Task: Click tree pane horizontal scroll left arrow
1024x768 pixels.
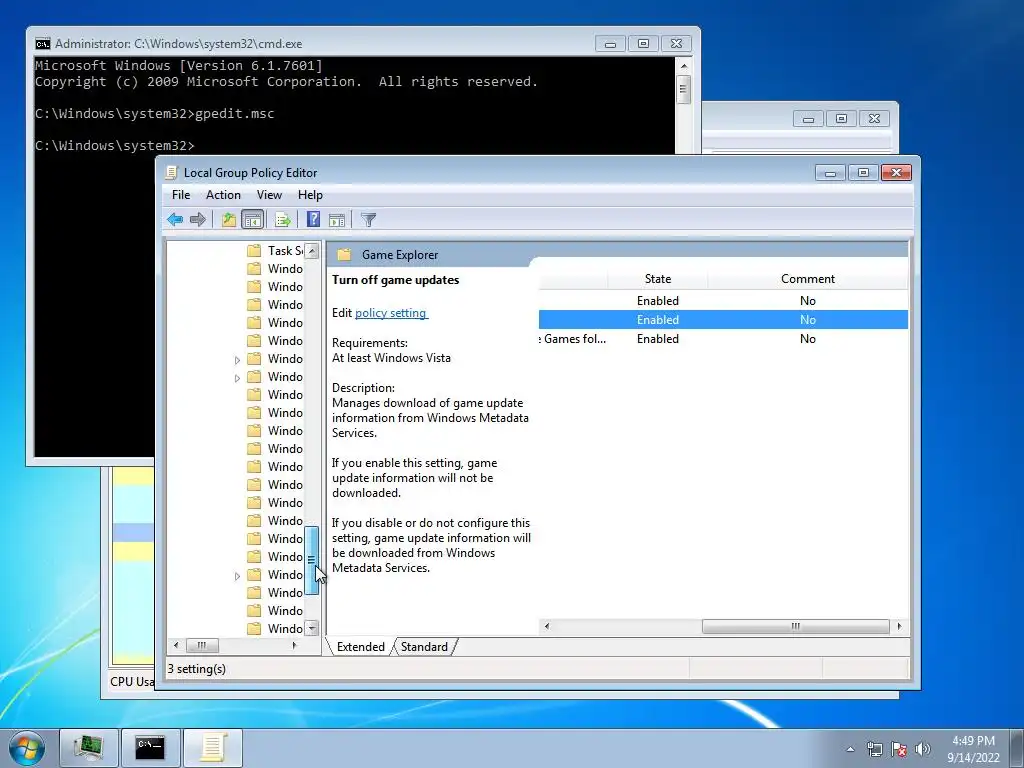Action: pos(176,645)
